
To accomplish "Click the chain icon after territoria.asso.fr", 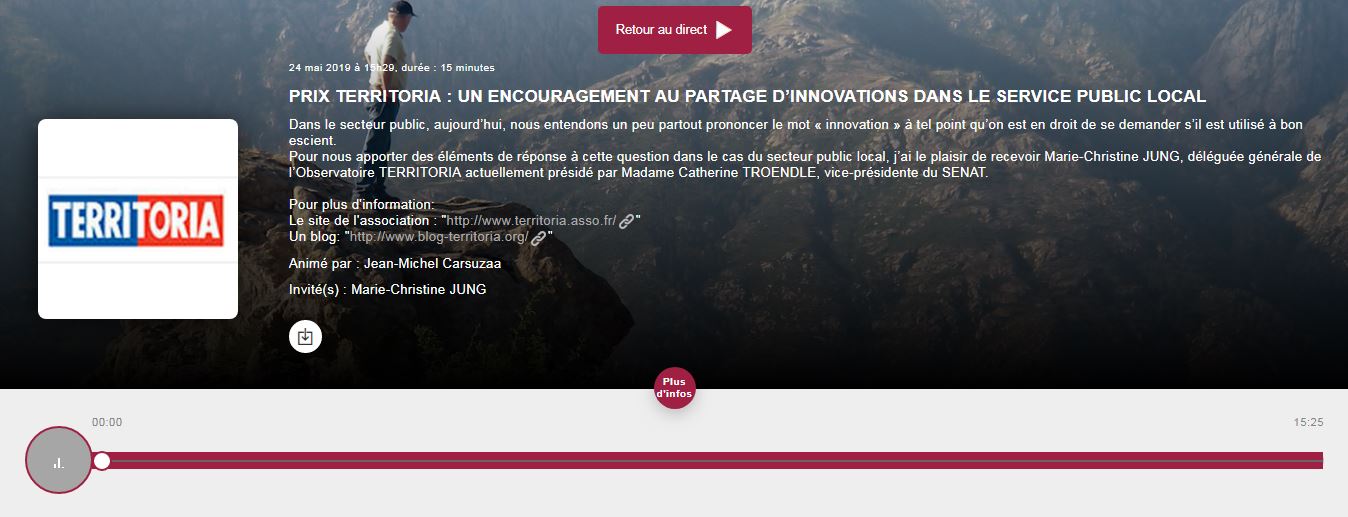I will [627, 221].
